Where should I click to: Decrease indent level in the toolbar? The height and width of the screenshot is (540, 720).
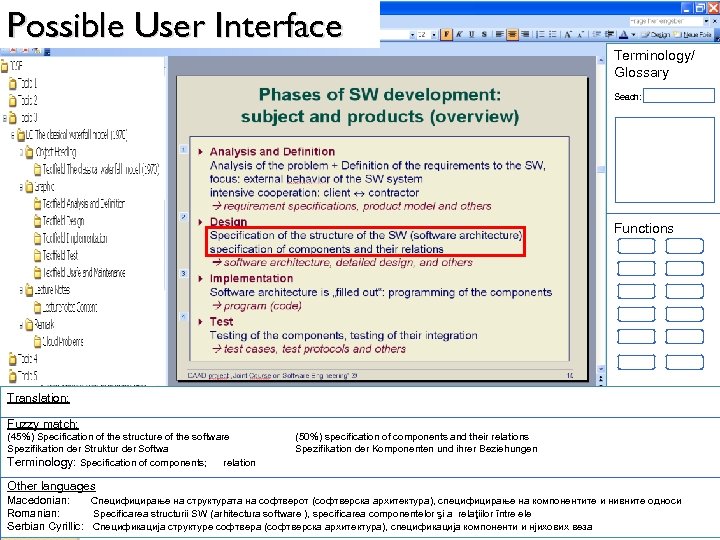596,34
